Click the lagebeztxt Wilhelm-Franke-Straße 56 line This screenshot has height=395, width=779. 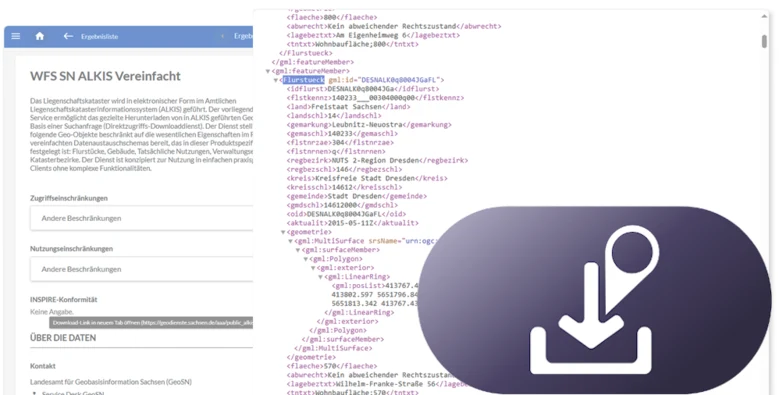click(378, 384)
